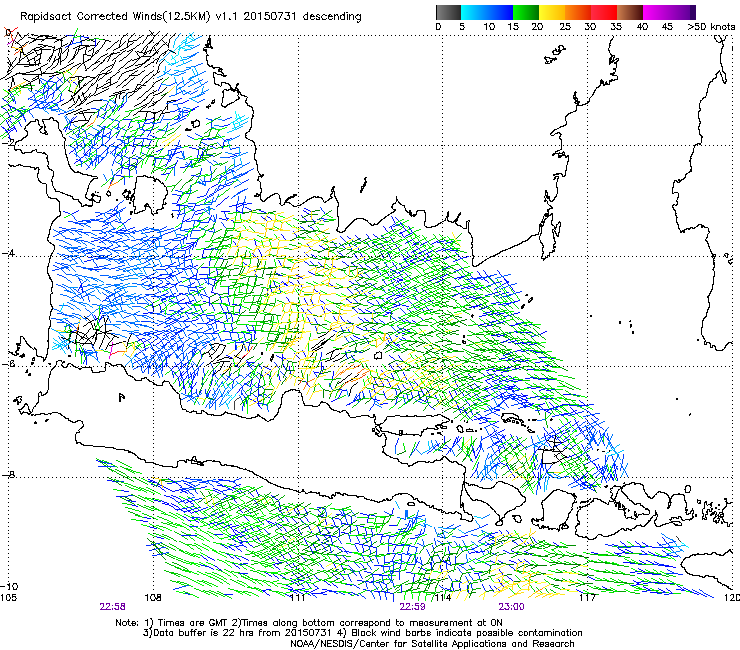Click the "Note: 1) Times are GMT" text
The height and width of the screenshot is (650, 740).
click(x=173, y=623)
